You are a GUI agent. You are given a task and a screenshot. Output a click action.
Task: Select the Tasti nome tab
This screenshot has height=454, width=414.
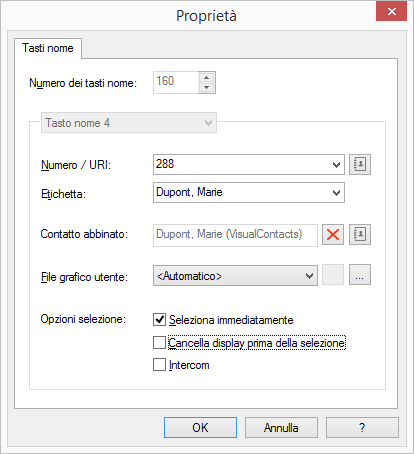tap(48, 48)
